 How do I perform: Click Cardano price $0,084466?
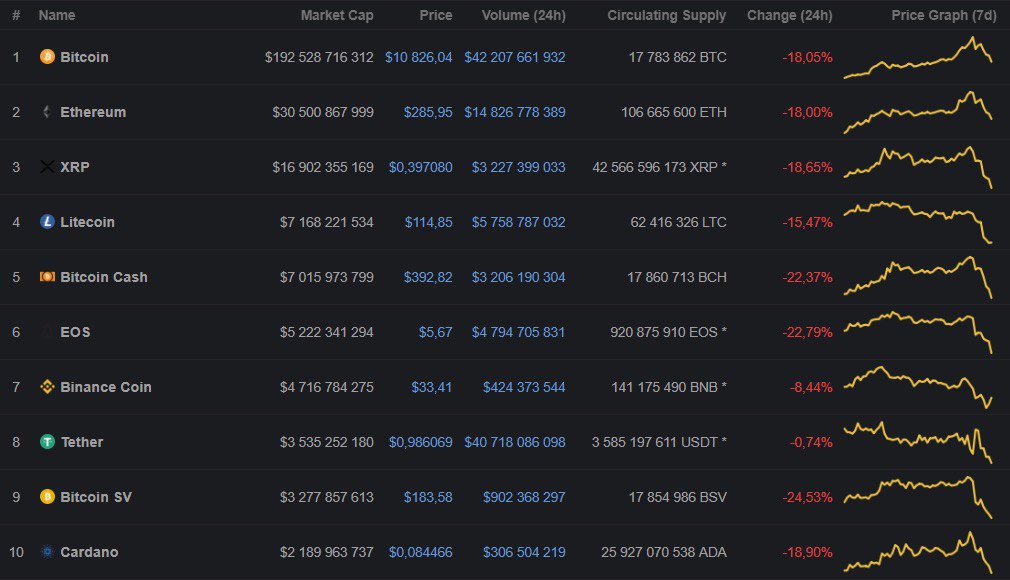(x=421, y=552)
